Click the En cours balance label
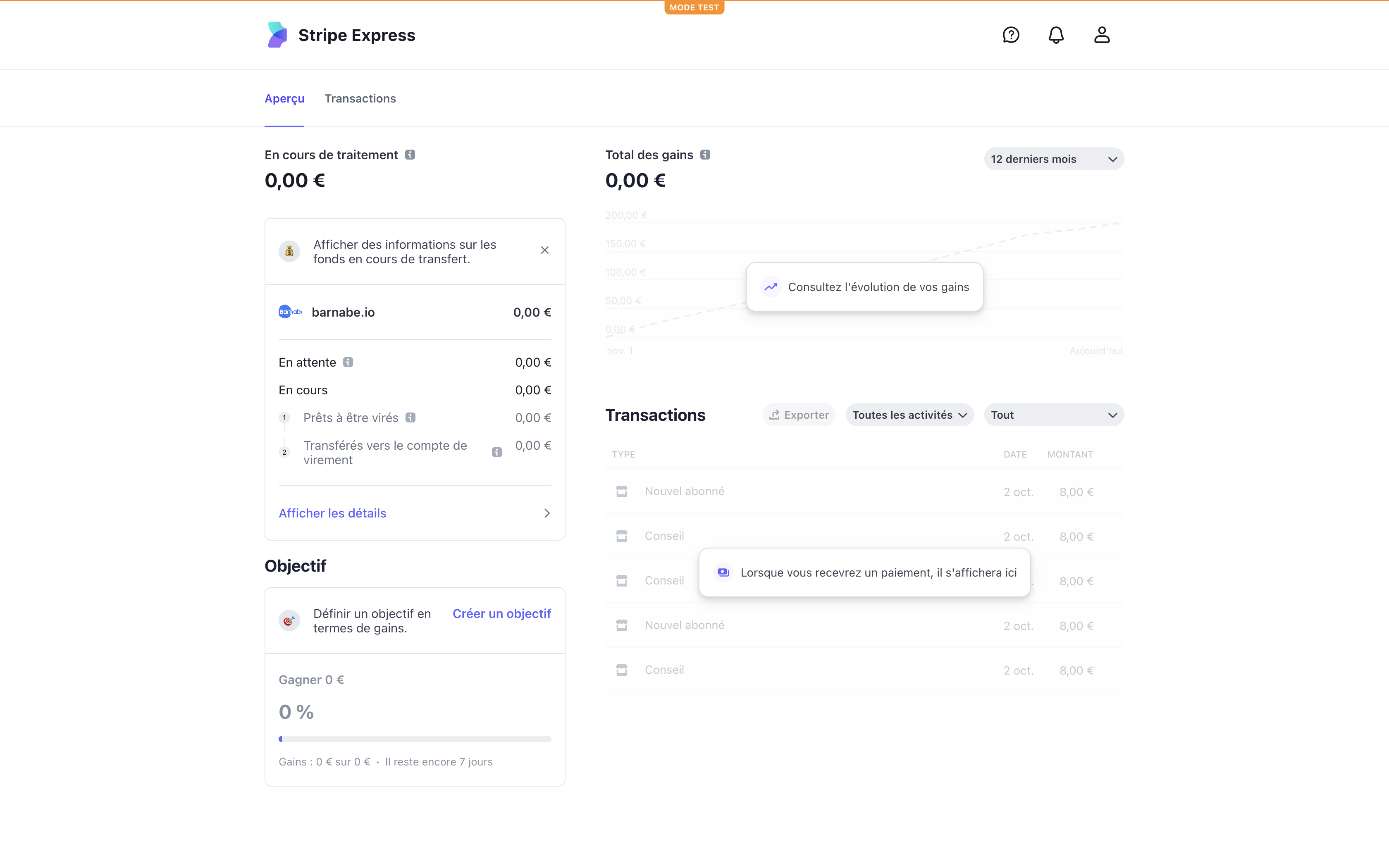The width and height of the screenshot is (1389, 868). click(303, 390)
